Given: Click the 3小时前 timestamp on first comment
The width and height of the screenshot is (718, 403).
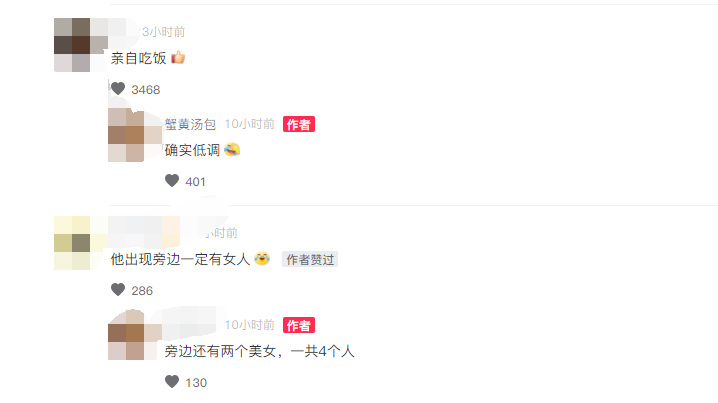Looking at the screenshot, I should [163, 32].
